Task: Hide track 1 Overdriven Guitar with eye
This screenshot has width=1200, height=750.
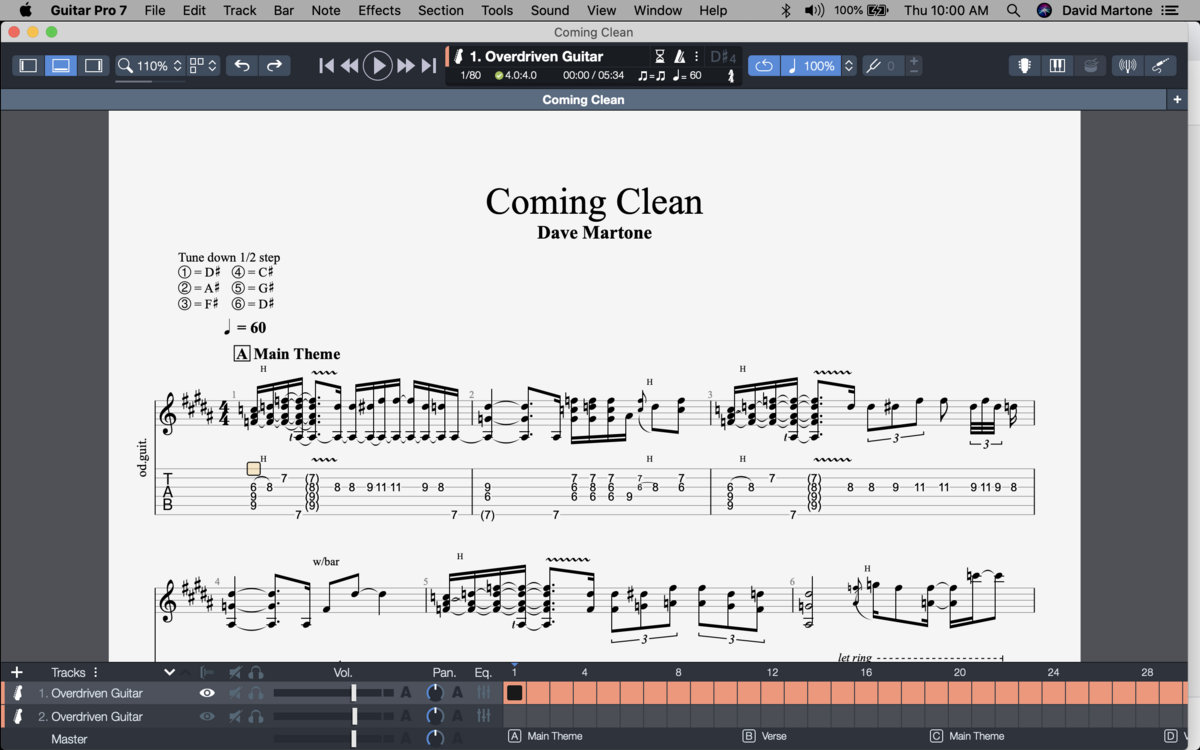Action: point(207,693)
